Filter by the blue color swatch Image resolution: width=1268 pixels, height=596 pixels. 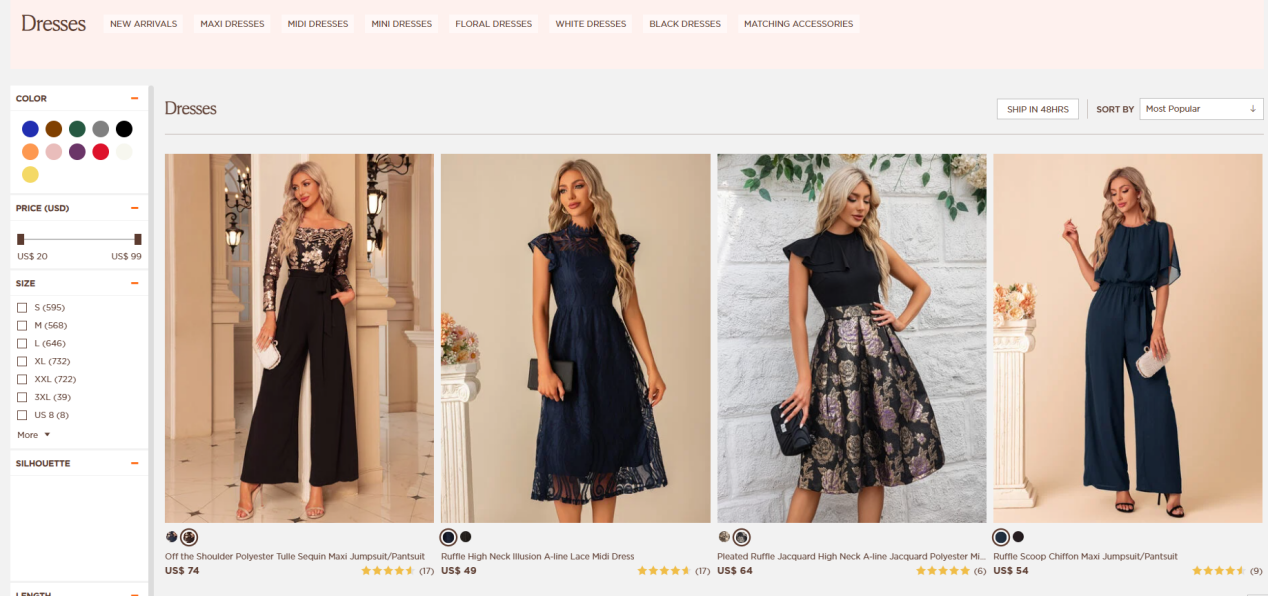pyautogui.click(x=30, y=129)
